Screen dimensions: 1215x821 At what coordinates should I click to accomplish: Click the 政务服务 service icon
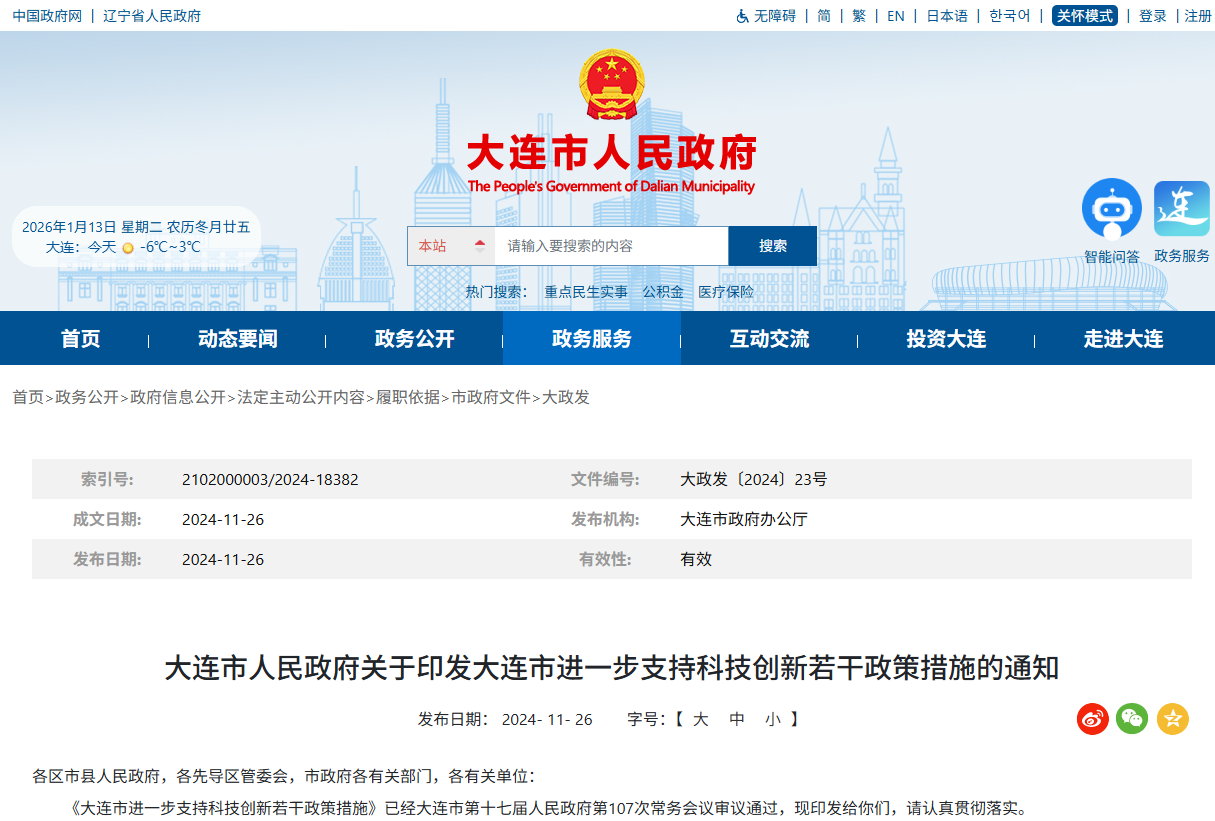(1182, 206)
